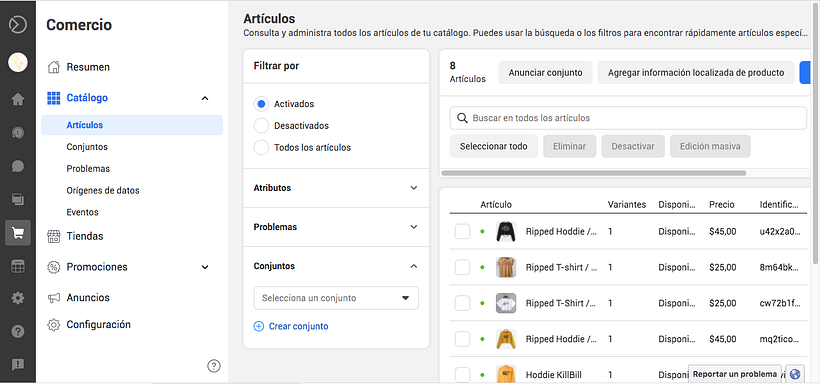Open the WhatsApp icon in dark rail
This screenshot has height=384, width=820.
(18, 133)
